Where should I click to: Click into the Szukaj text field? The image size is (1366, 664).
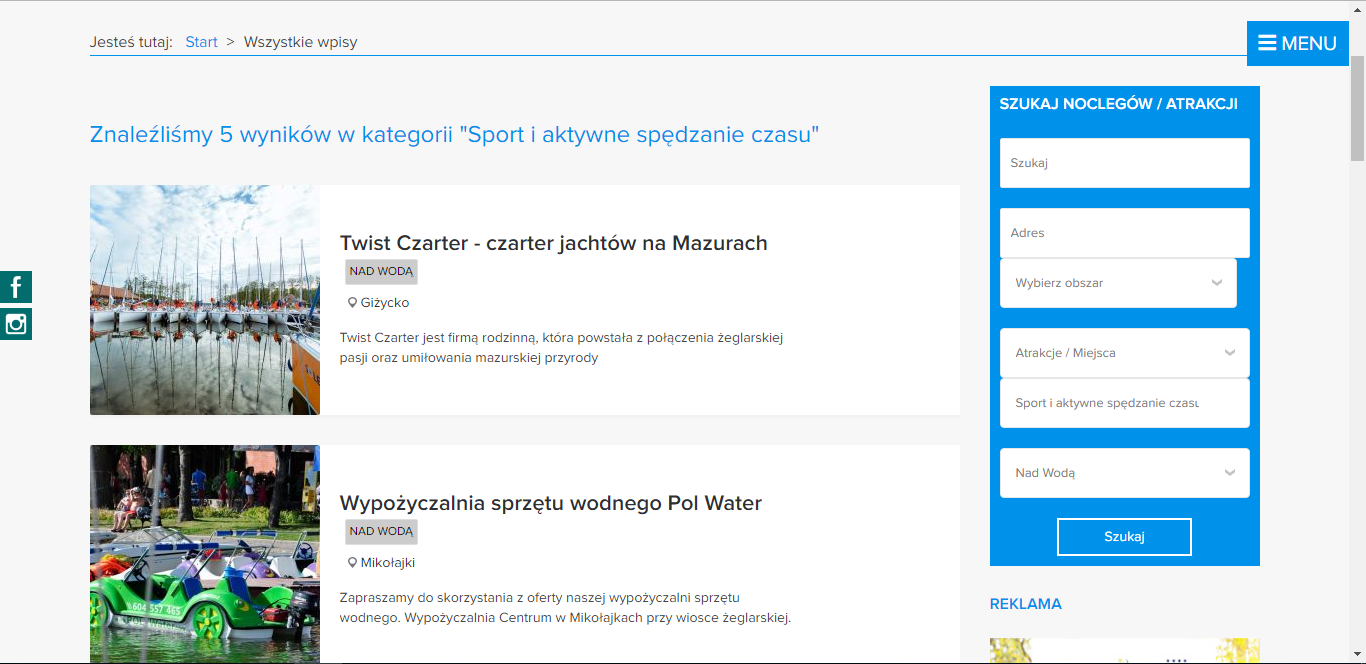[1124, 163]
